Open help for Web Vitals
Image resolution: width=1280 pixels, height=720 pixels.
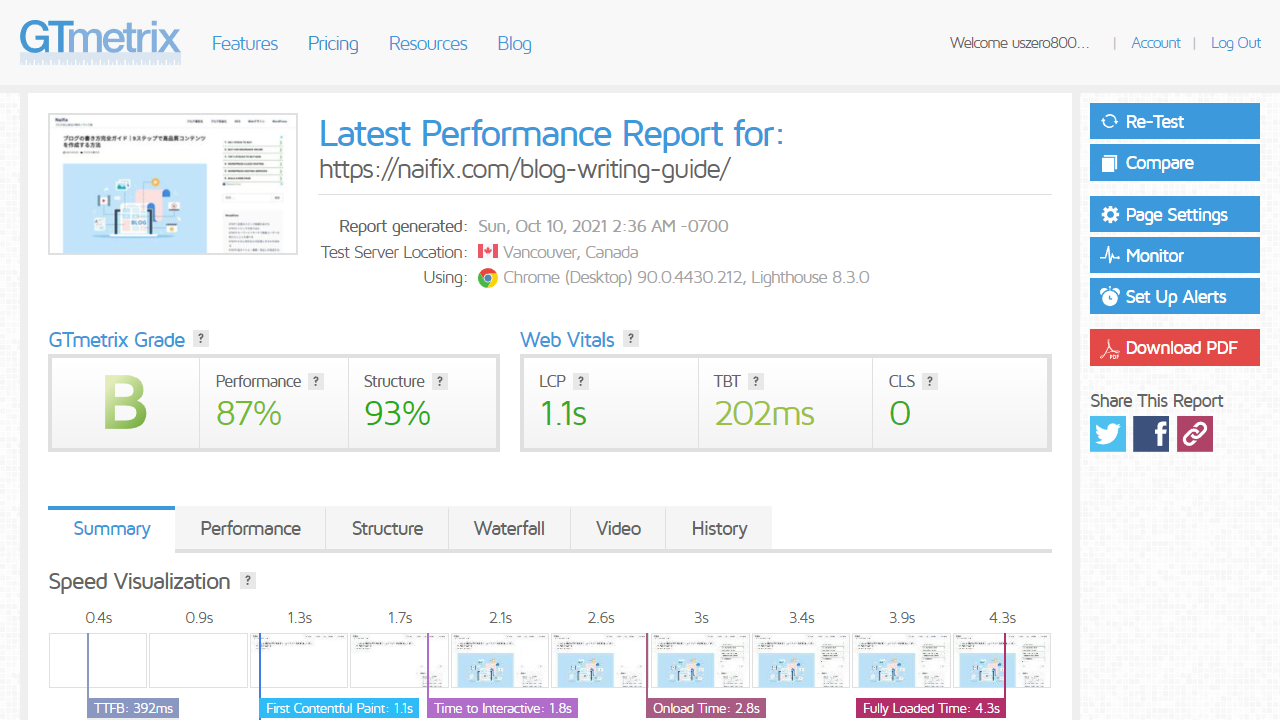coord(631,339)
